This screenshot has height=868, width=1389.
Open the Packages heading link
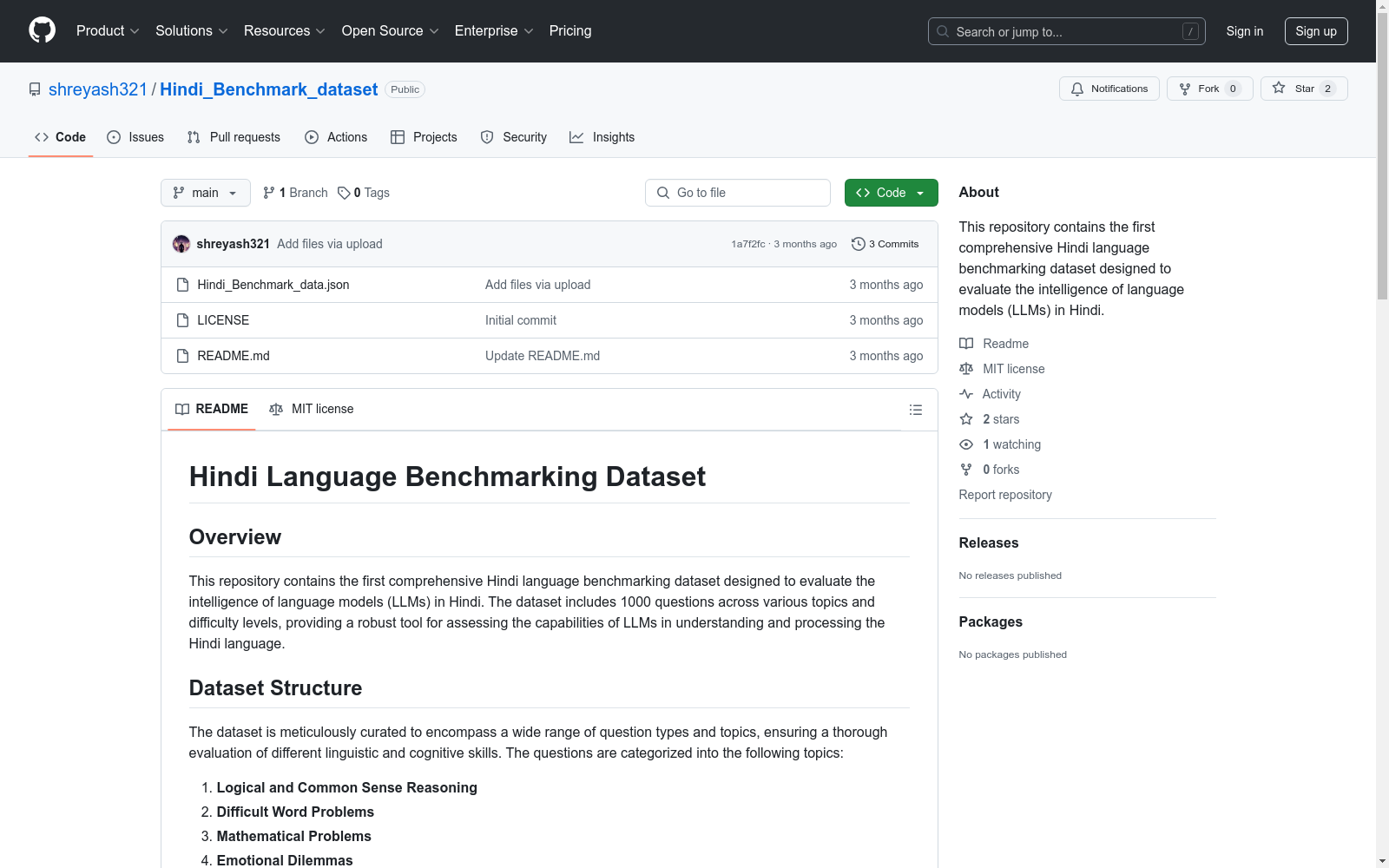click(991, 621)
